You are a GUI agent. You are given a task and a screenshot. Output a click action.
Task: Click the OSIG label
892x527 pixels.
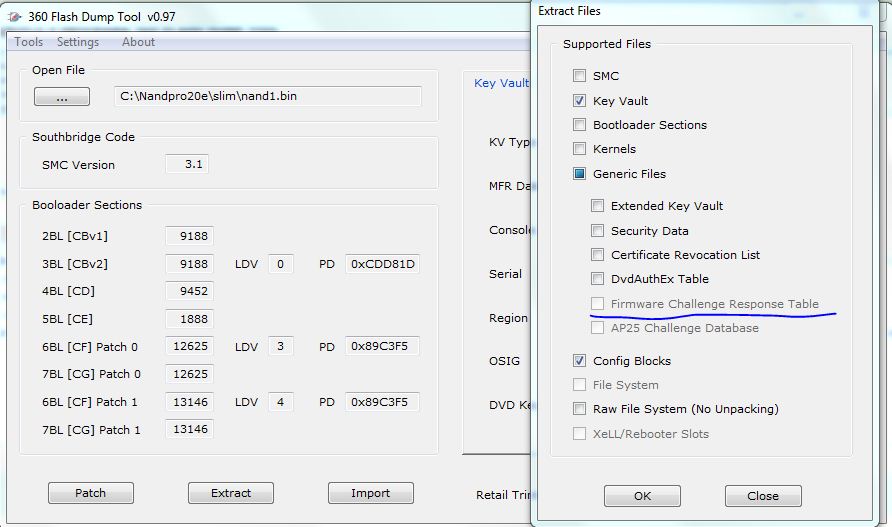(x=505, y=361)
